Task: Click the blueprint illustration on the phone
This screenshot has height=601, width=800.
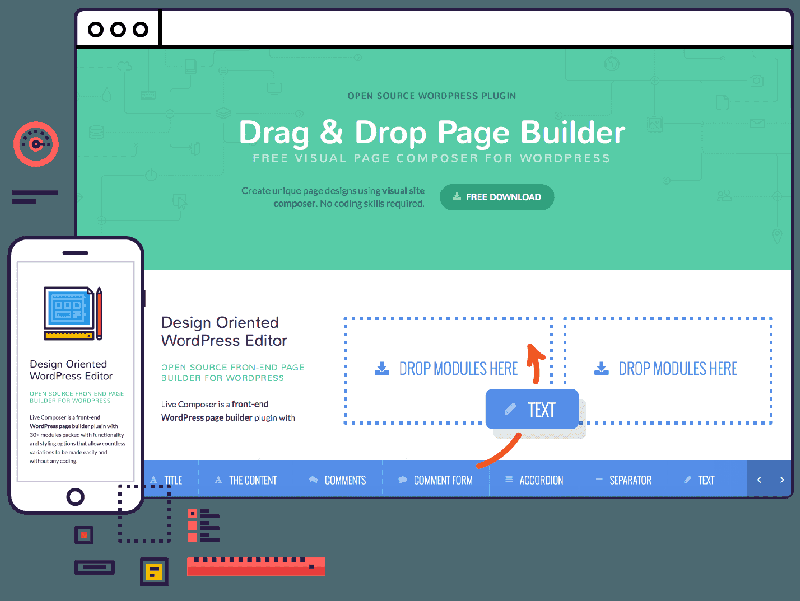Action: [x=73, y=313]
